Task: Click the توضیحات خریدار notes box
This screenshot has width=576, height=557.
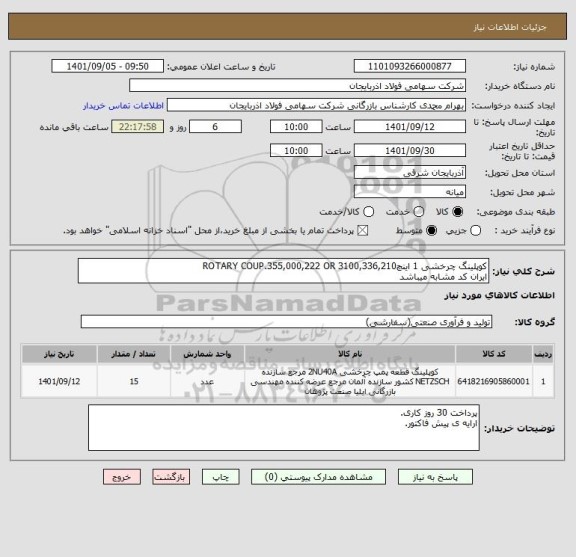Action: (x=284, y=428)
